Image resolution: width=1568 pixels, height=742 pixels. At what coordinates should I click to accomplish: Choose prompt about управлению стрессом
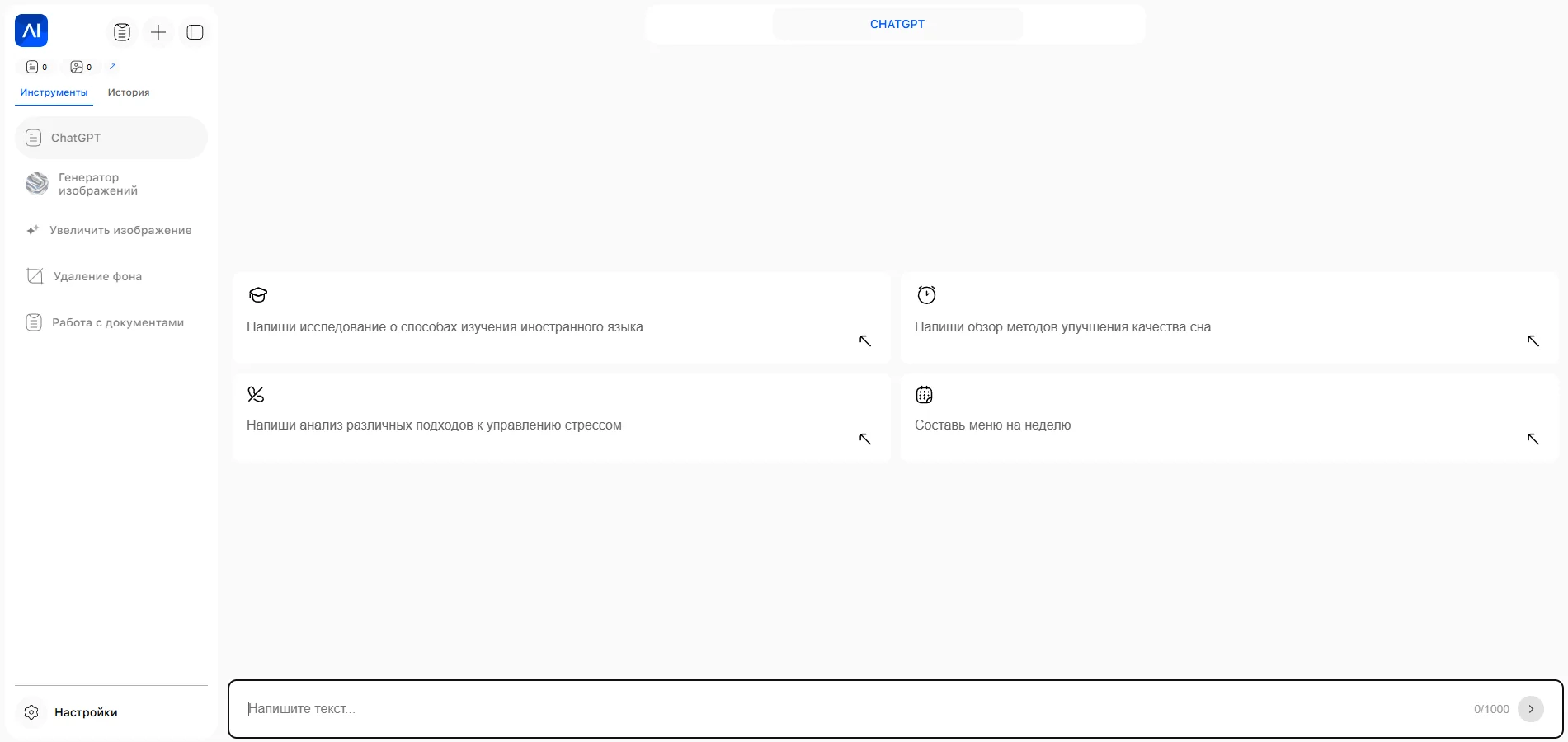click(x=562, y=417)
